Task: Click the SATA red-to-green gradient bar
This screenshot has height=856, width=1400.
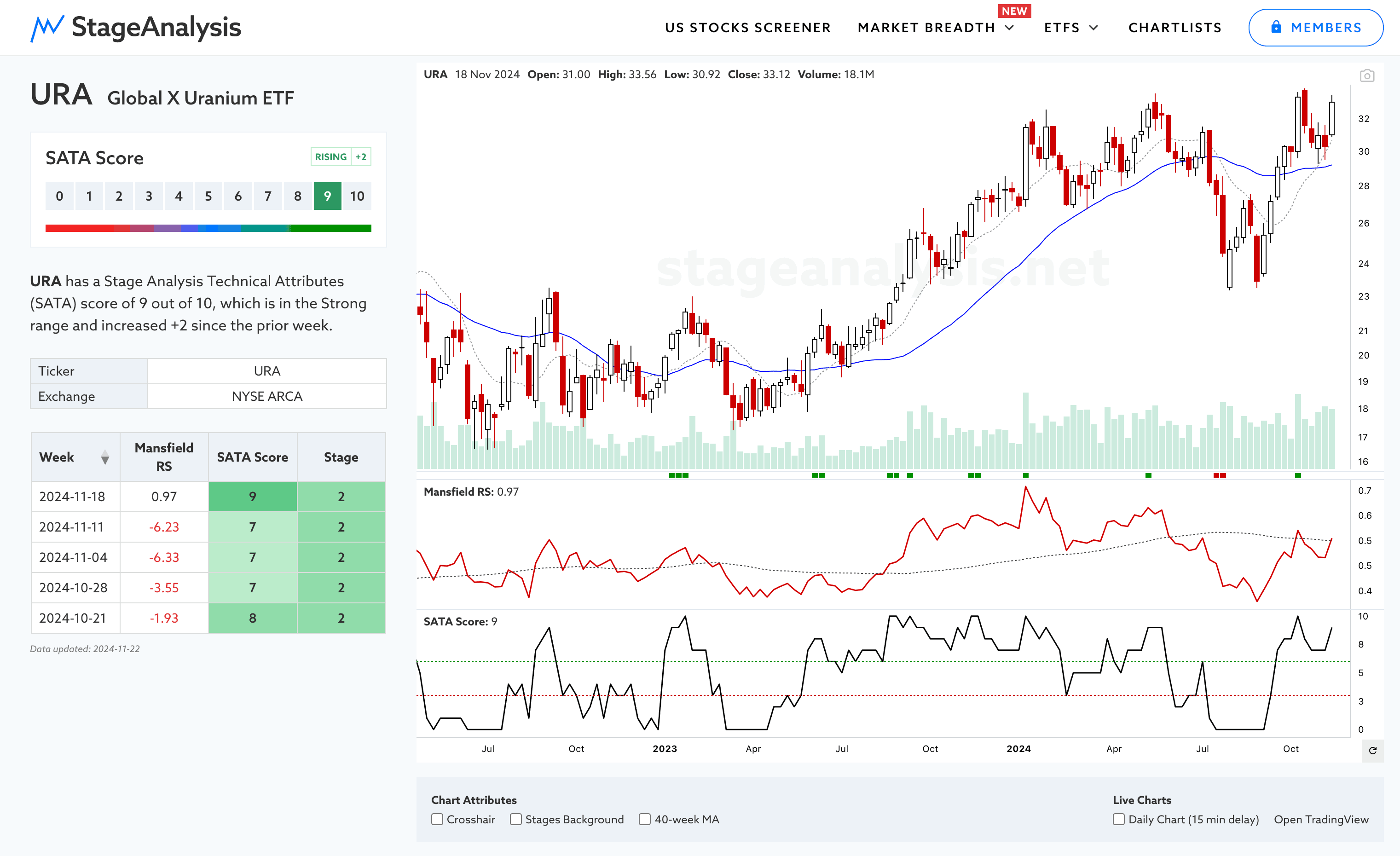Action: coord(208,228)
